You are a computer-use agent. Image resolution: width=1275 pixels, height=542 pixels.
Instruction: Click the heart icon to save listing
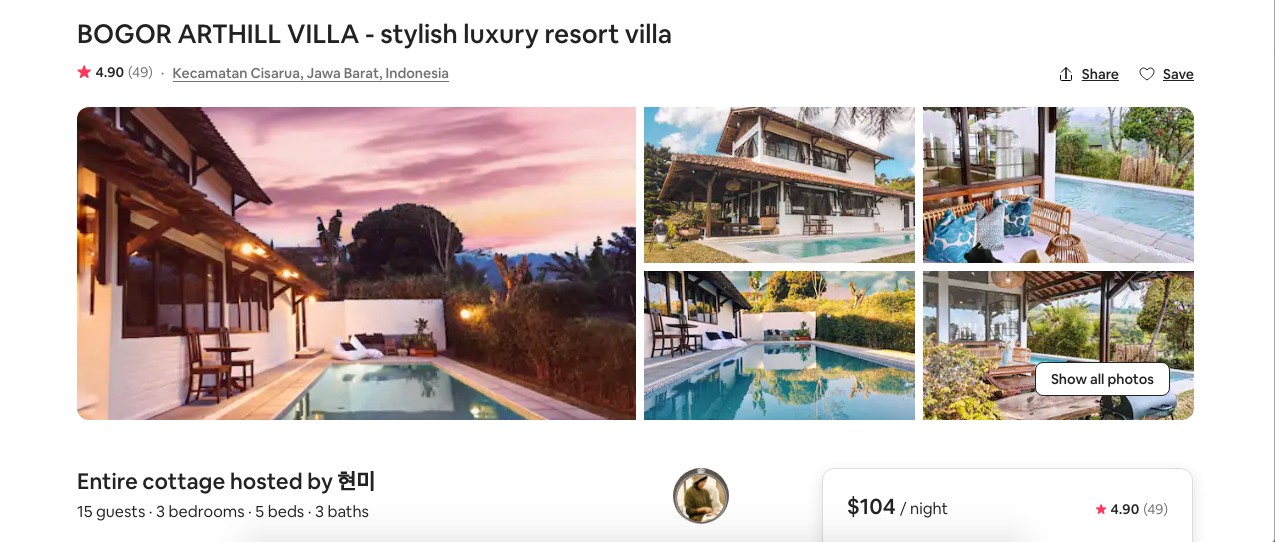(1147, 74)
